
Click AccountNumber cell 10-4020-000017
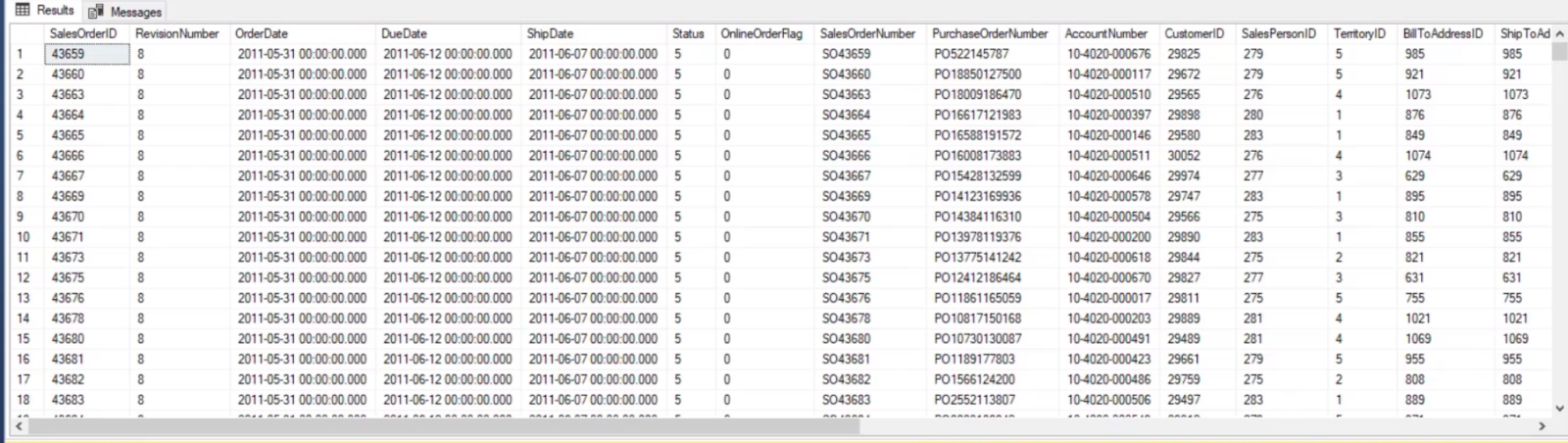click(x=1108, y=298)
